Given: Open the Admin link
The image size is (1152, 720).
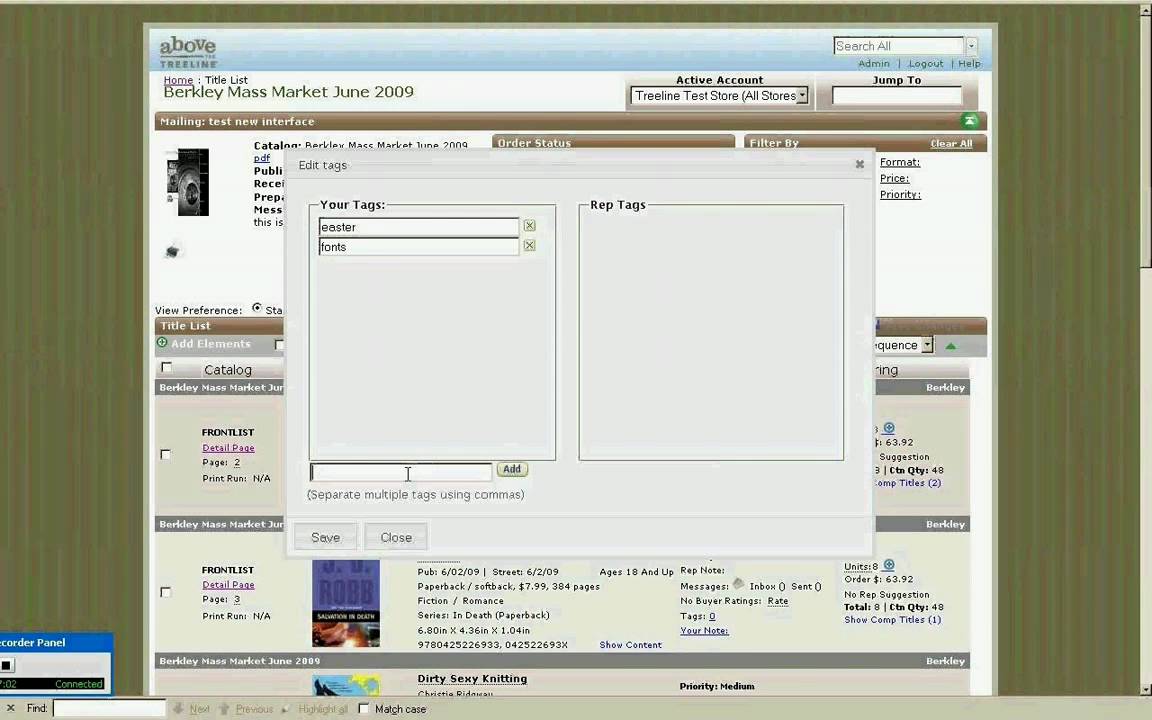Looking at the screenshot, I should click(x=874, y=64).
